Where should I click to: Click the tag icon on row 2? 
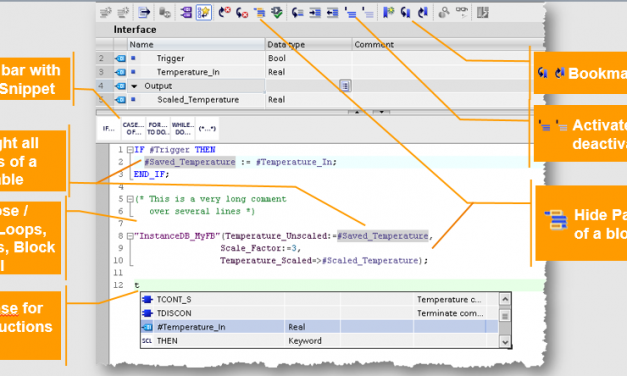tap(120, 58)
